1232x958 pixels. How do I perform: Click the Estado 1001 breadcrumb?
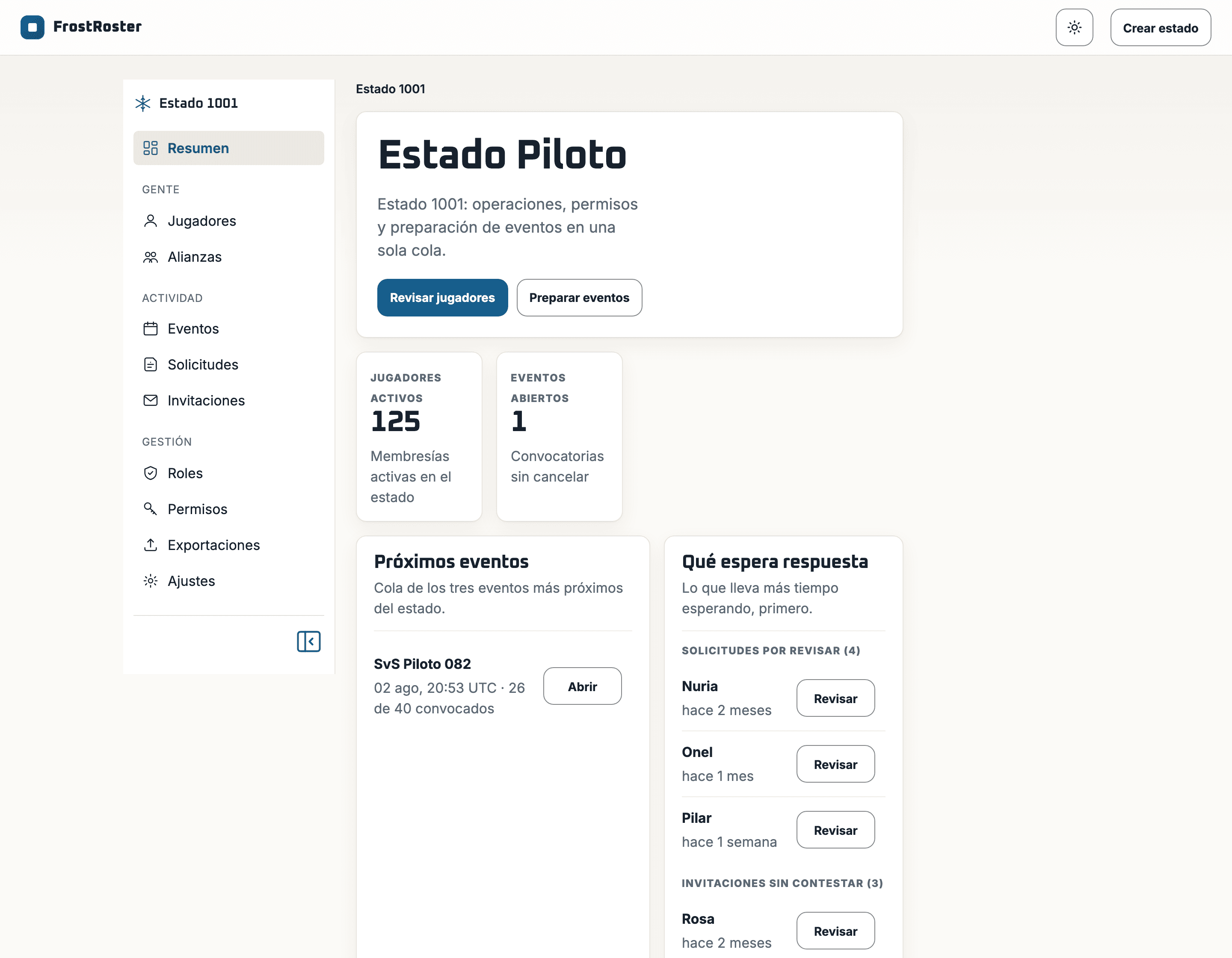pyautogui.click(x=391, y=89)
